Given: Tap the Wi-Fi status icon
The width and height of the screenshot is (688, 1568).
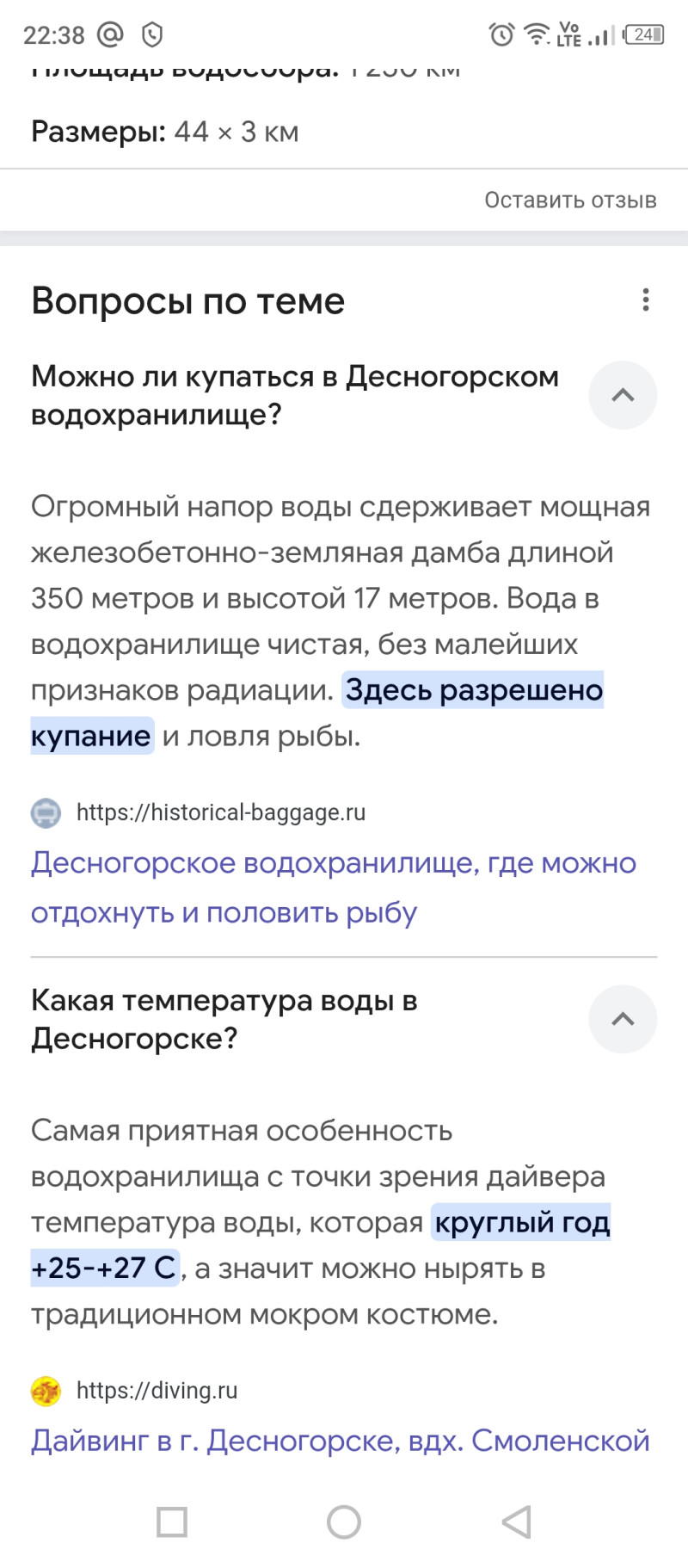Looking at the screenshot, I should (x=537, y=34).
